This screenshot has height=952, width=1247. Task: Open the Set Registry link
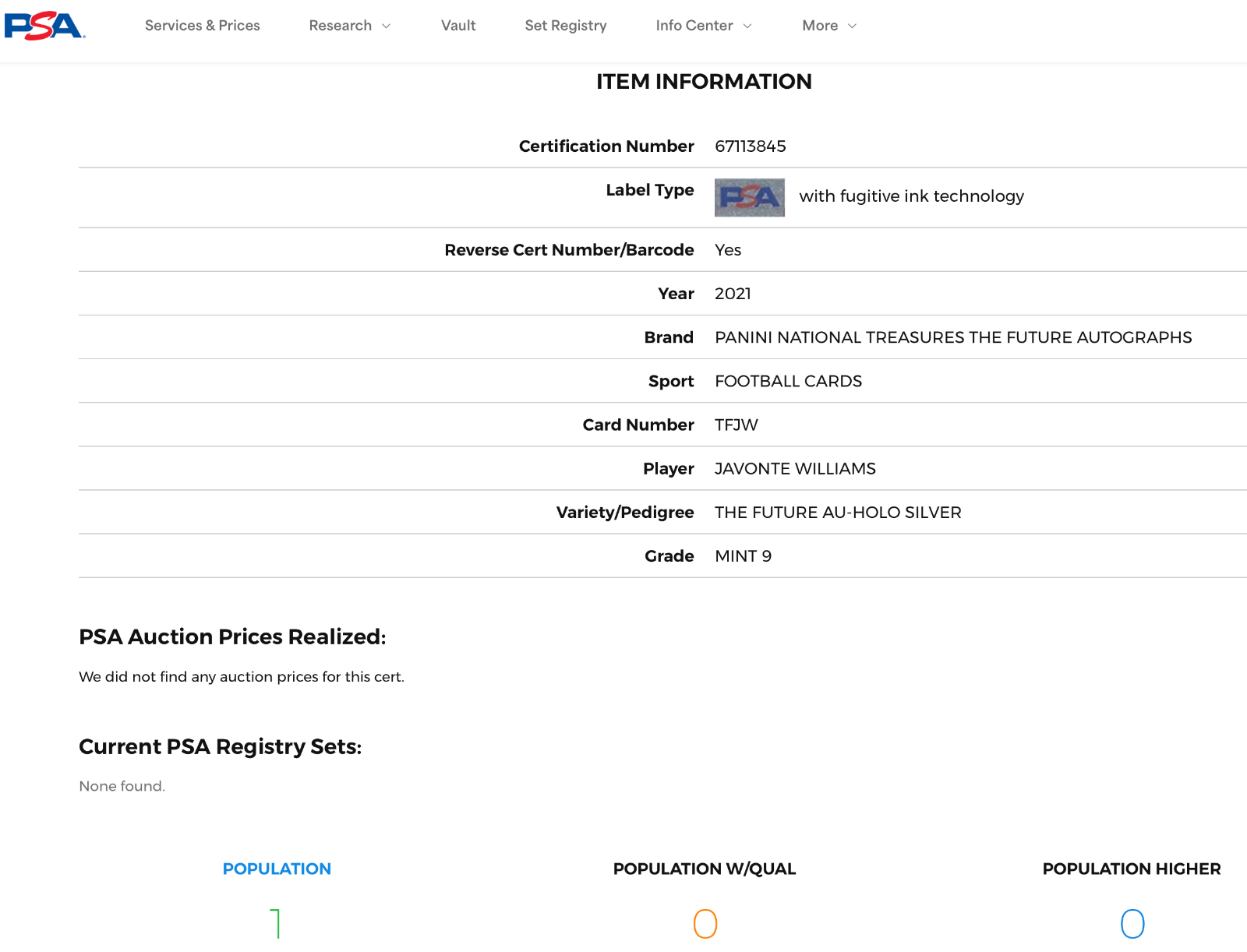pos(566,26)
